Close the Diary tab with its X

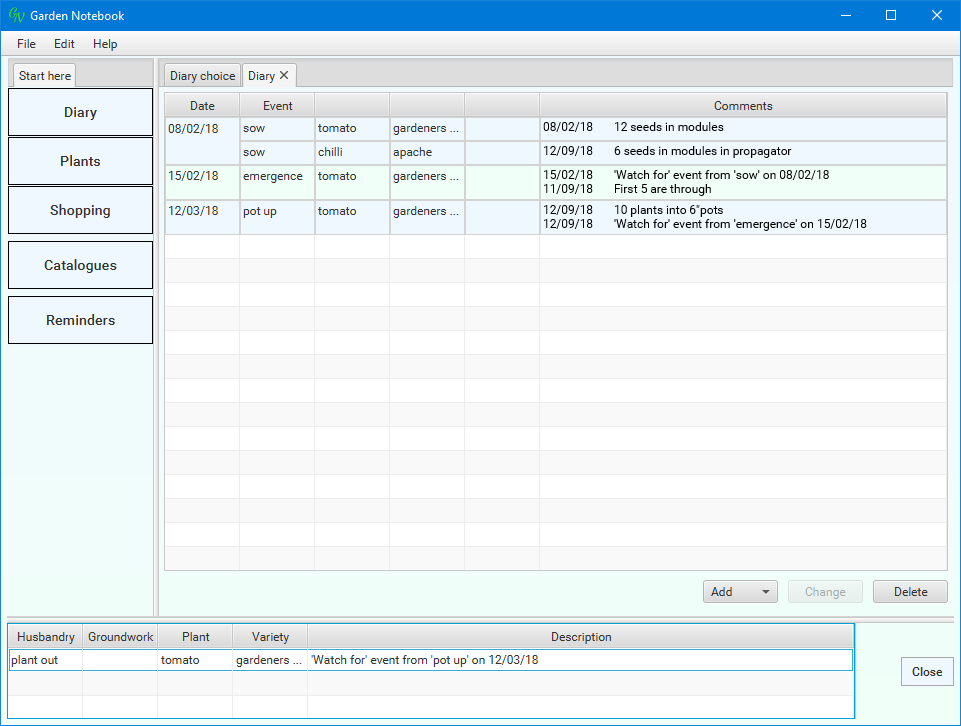284,76
